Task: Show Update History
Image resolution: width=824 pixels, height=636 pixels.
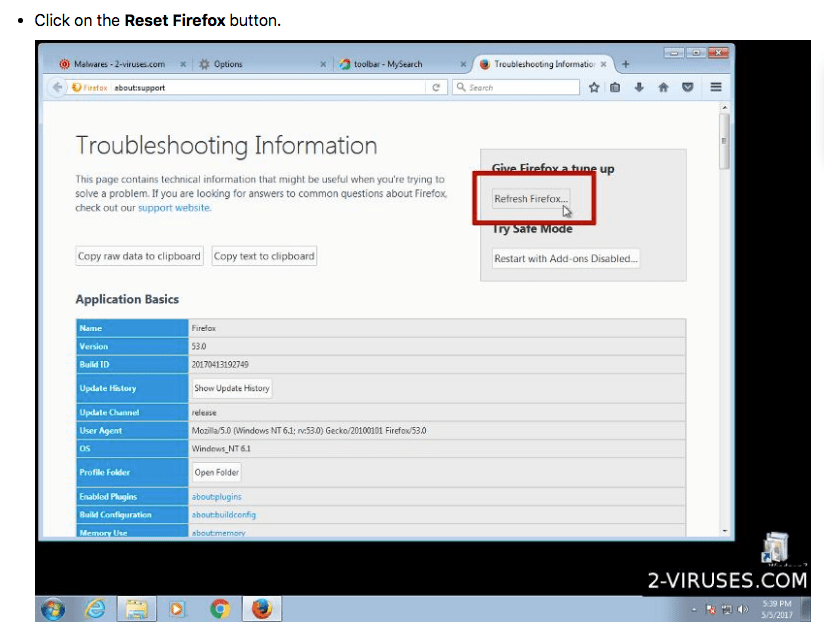Action: 232,388
